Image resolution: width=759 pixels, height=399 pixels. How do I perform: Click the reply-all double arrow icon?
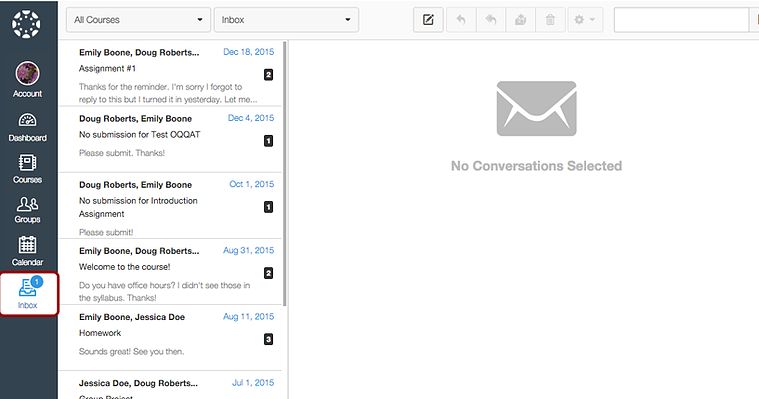pyautogui.click(x=491, y=20)
